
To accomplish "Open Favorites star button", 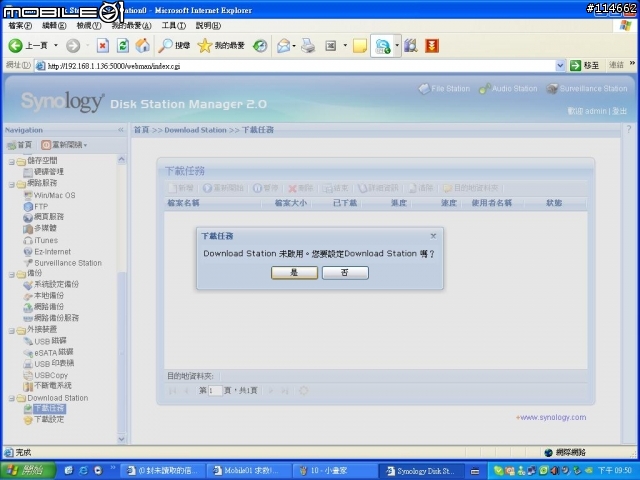I will [221, 45].
